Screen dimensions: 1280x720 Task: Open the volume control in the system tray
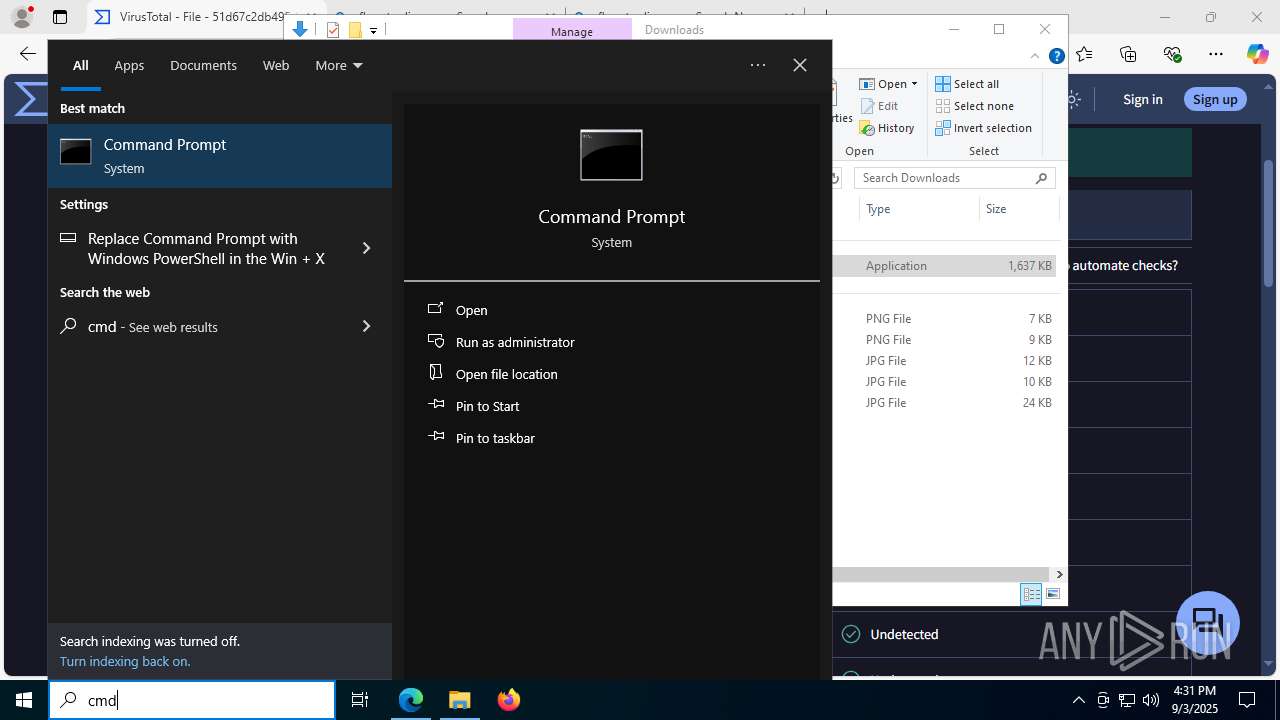(1151, 700)
